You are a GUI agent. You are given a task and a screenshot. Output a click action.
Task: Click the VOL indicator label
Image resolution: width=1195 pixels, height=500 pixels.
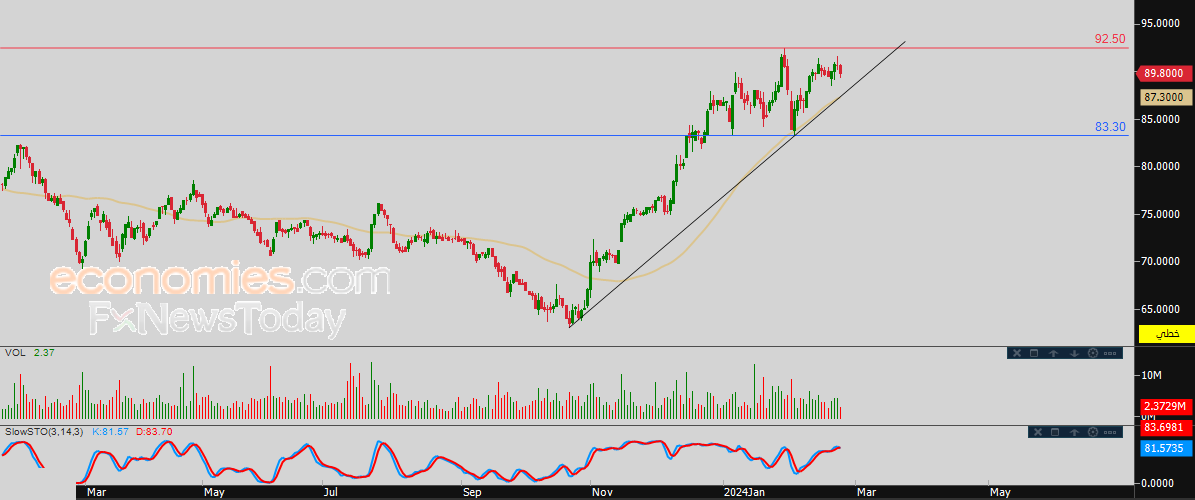pos(13,353)
